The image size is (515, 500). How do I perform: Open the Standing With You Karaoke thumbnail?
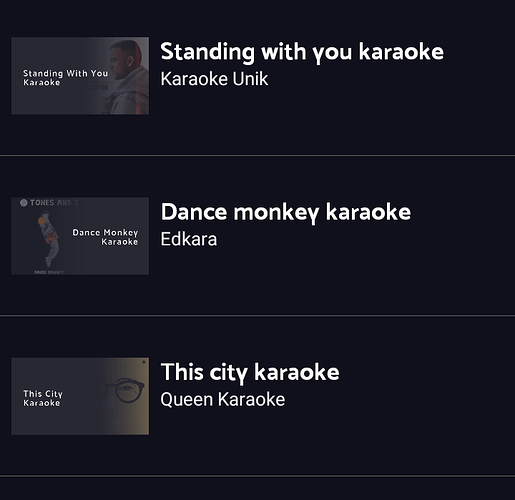click(80, 76)
